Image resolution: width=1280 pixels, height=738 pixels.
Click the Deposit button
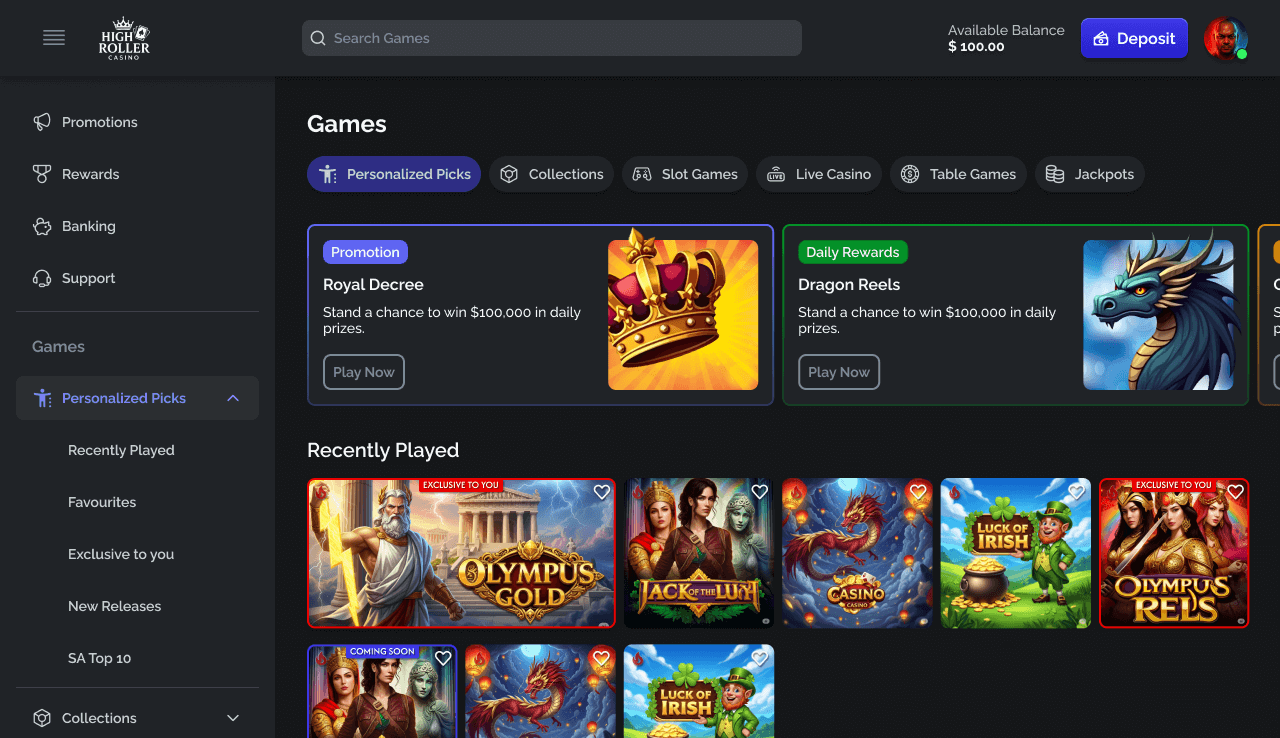coord(1134,38)
